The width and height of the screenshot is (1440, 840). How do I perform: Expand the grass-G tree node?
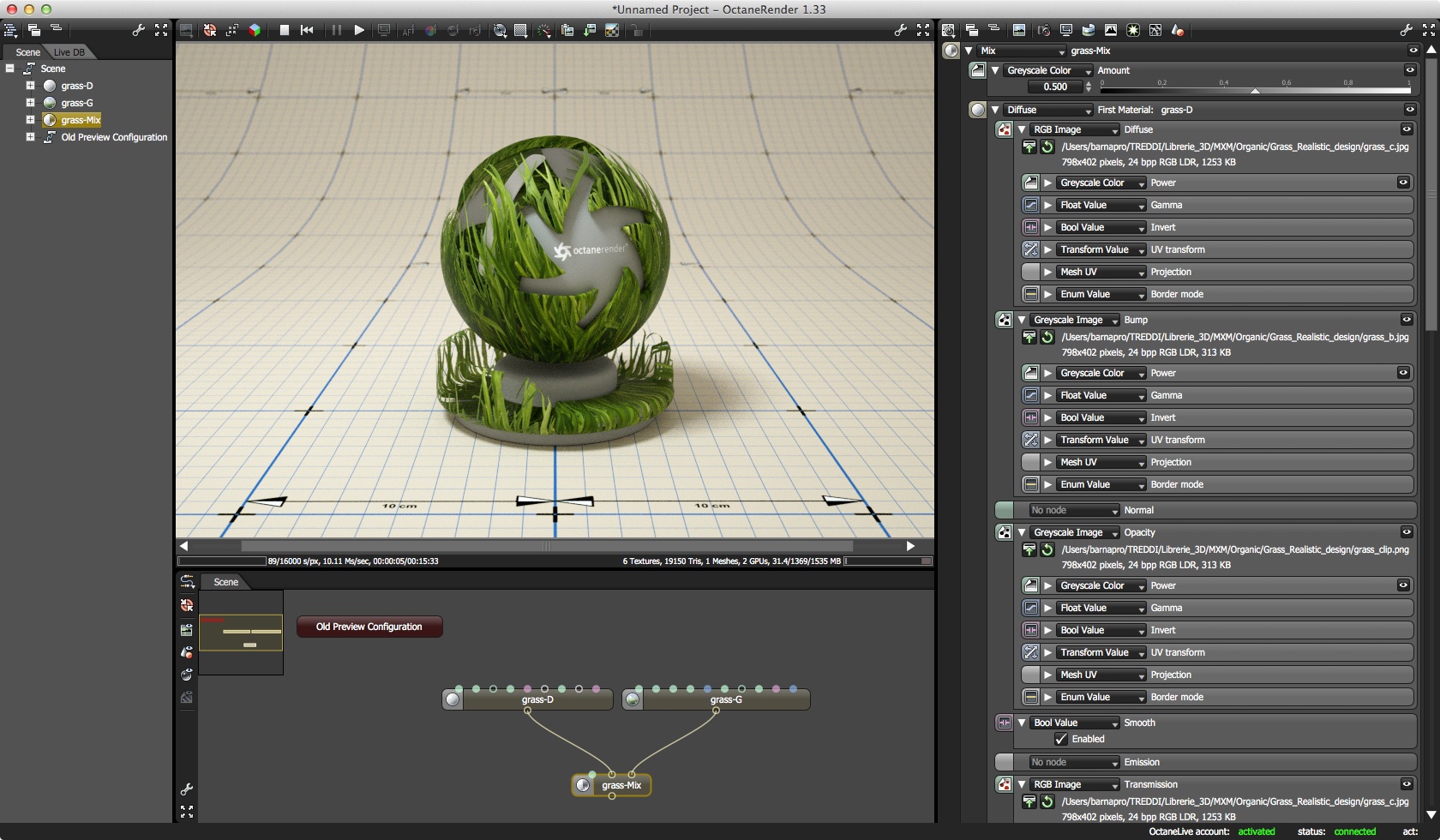(x=30, y=103)
